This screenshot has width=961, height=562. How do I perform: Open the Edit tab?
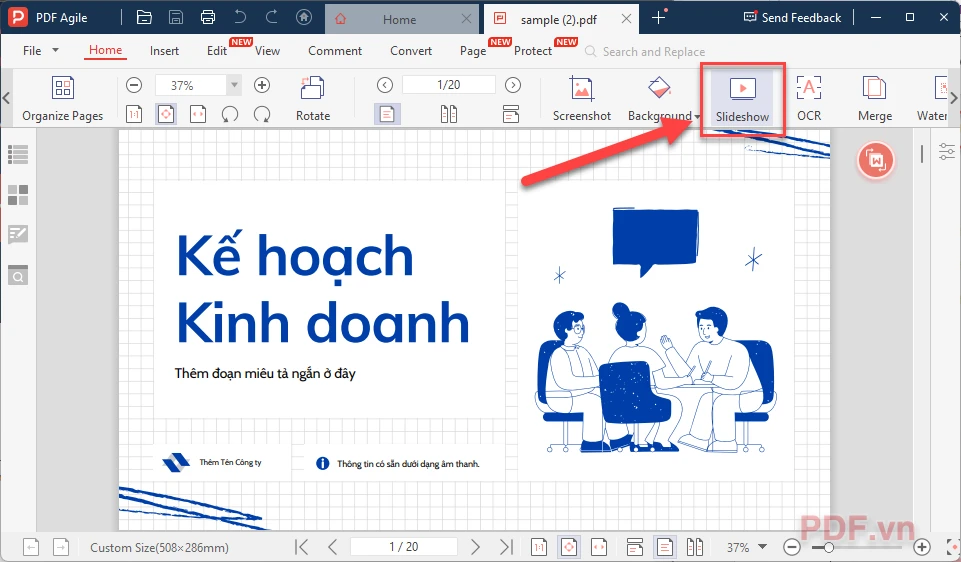point(217,51)
